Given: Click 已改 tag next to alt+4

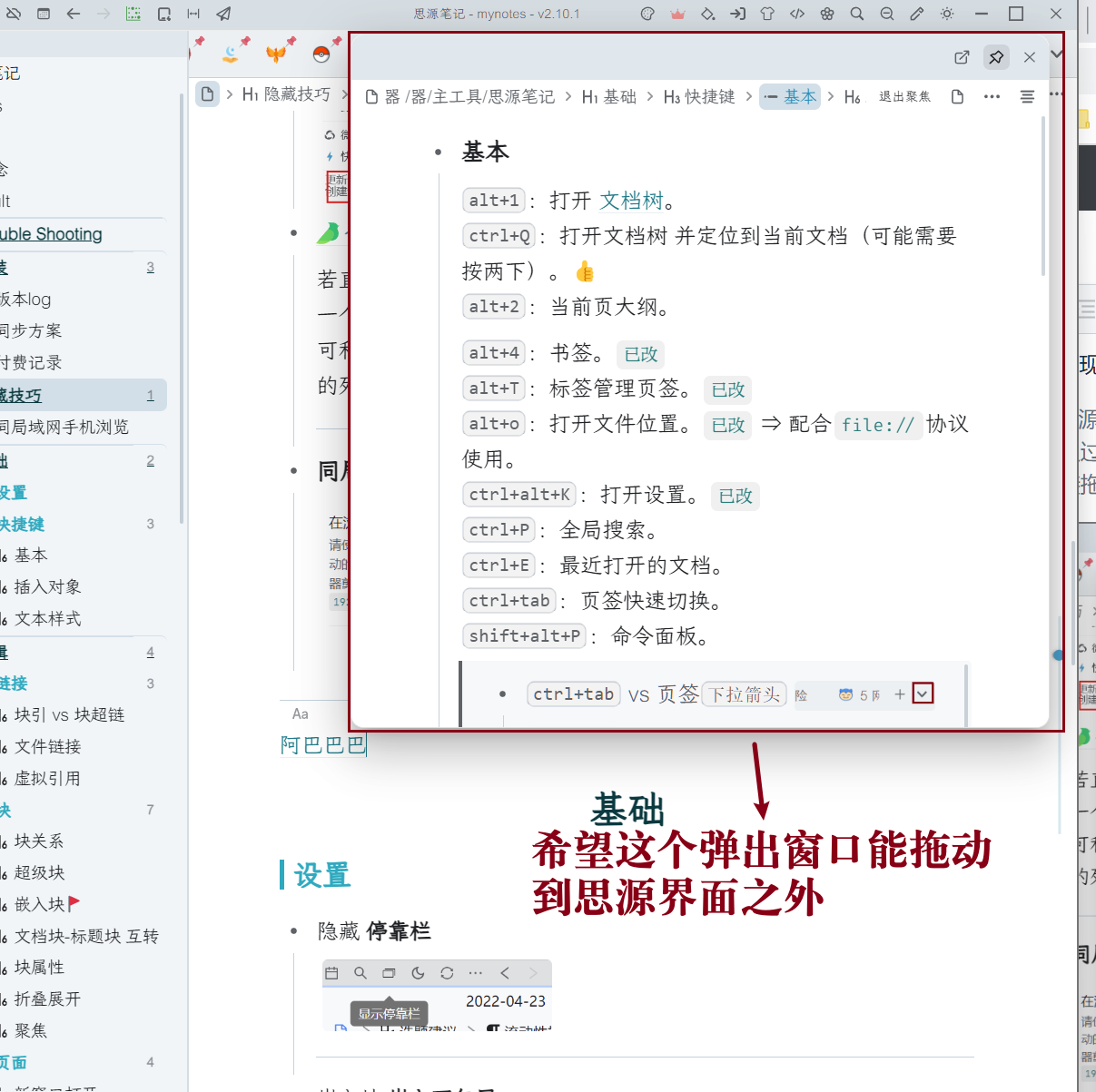Looking at the screenshot, I should [x=640, y=354].
